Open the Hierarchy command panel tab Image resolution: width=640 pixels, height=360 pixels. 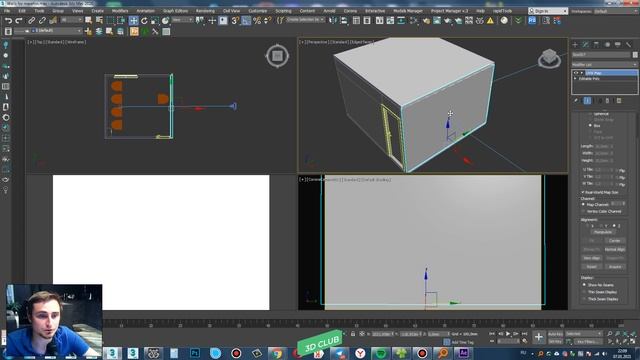click(x=596, y=44)
